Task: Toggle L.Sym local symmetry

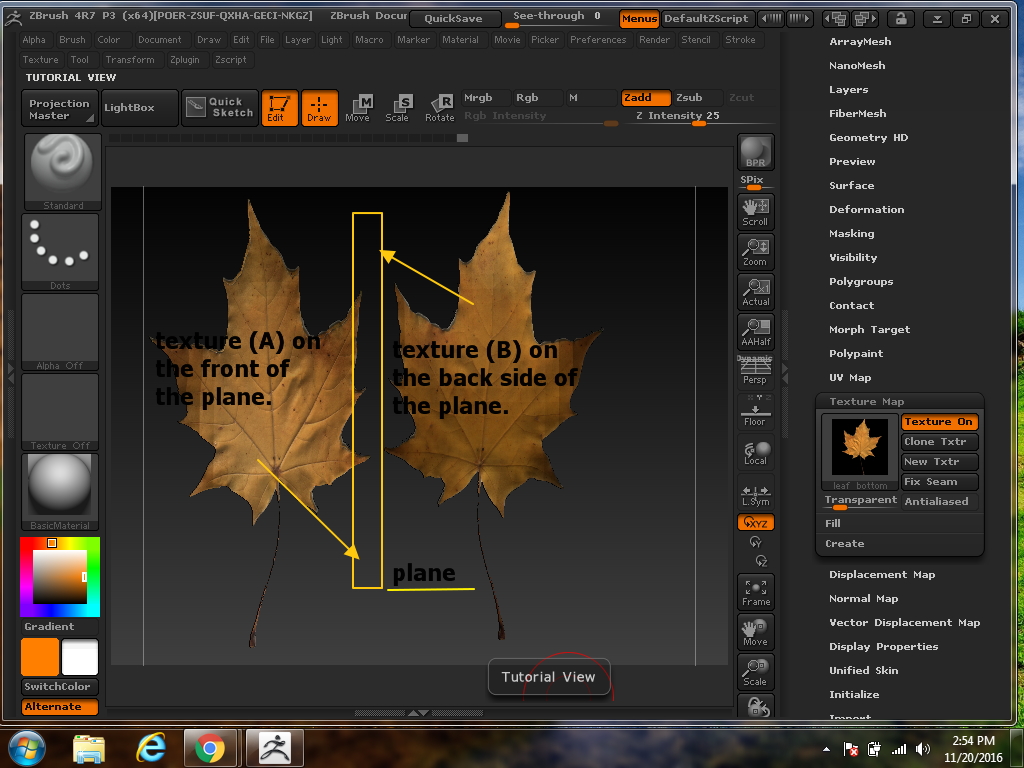Action: pyautogui.click(x=756, y=493)
